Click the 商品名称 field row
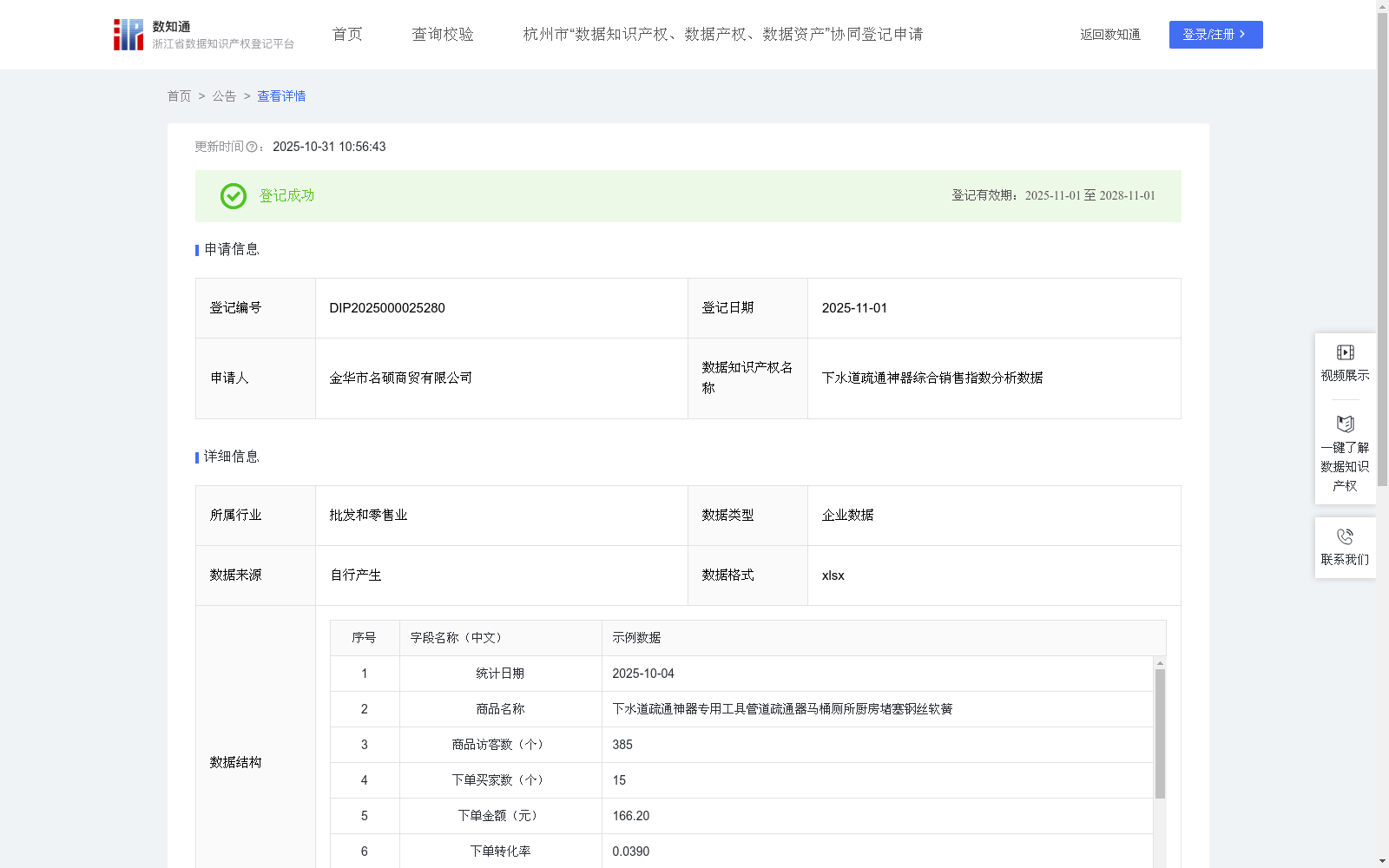Image resolution: width=1389 pixels, height=868 pixels. click(x=741, y=709)
